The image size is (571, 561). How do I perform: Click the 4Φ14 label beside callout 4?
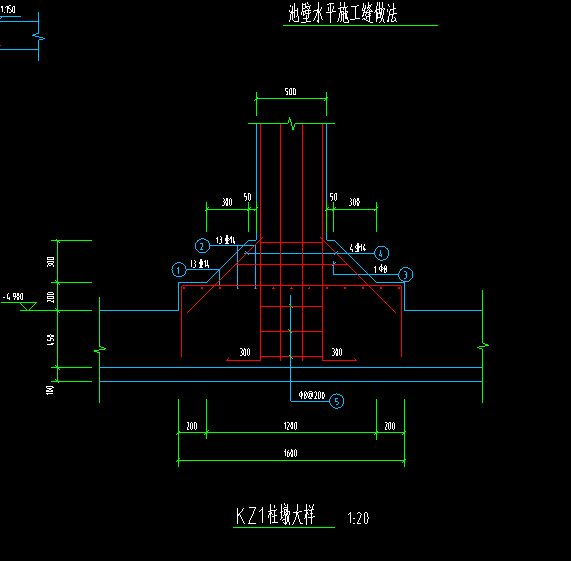pos(358,248)
